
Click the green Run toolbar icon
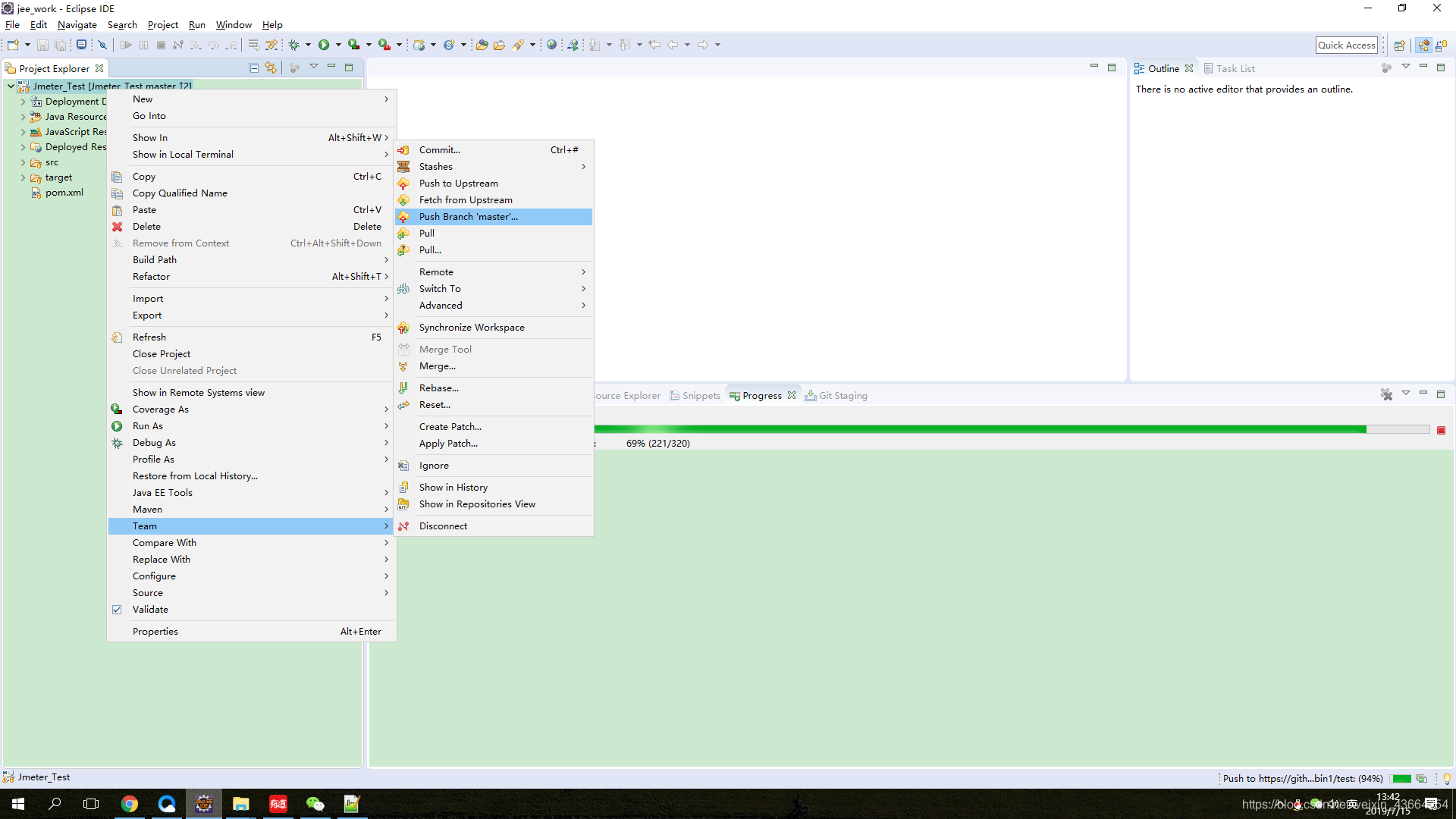(x=324, y=45)
